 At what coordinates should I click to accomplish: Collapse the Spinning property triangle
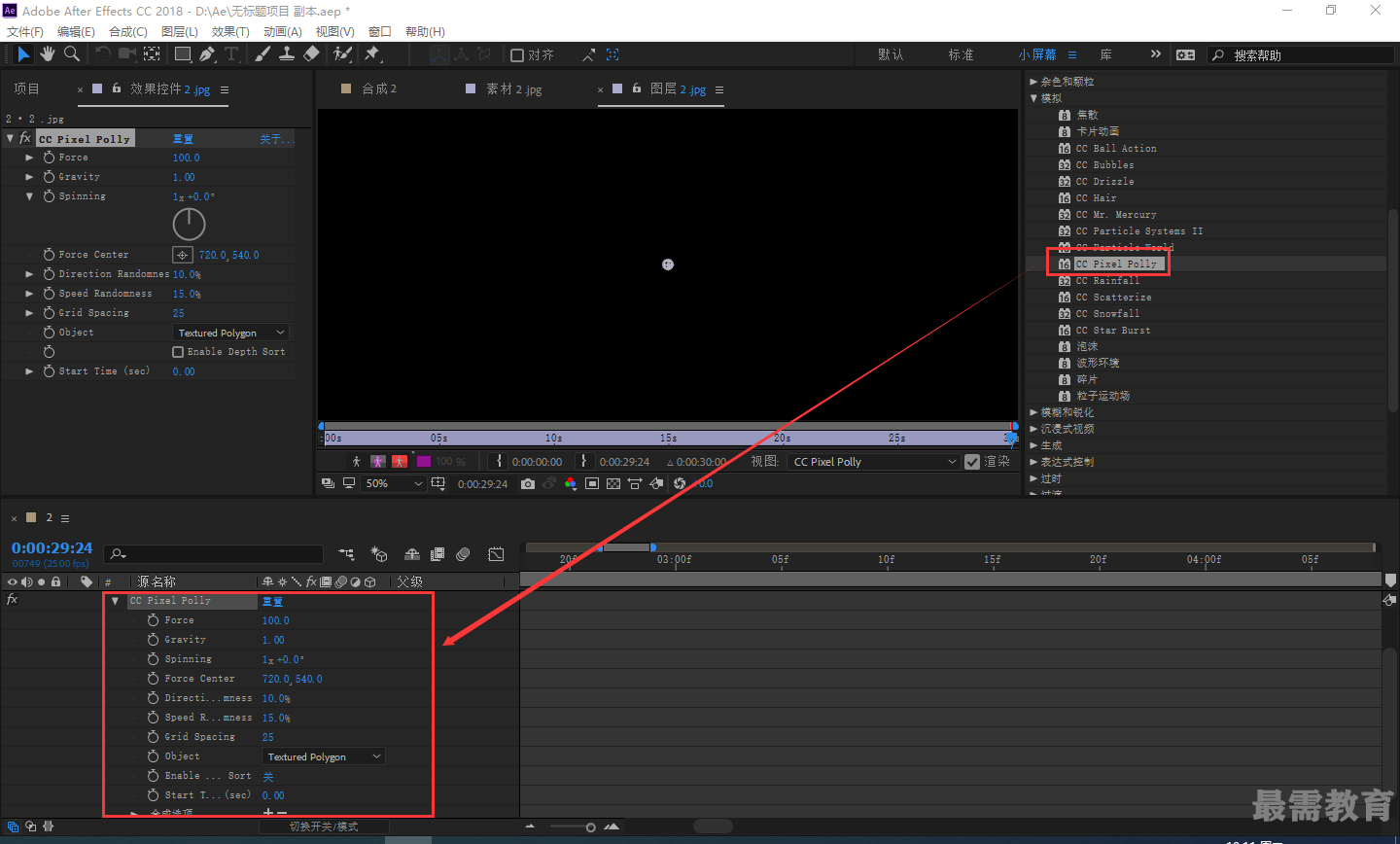pyautogui.click(x=29, y=196)
